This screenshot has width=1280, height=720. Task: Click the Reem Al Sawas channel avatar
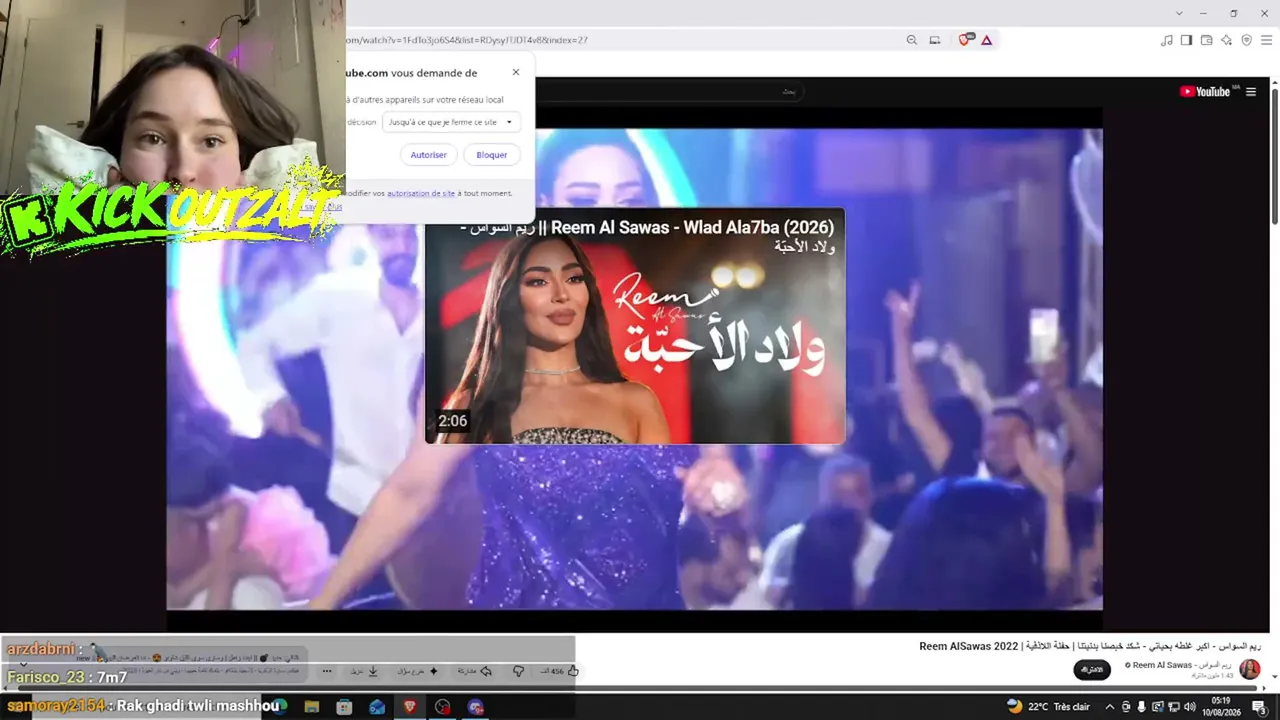tap(1249, 669)
